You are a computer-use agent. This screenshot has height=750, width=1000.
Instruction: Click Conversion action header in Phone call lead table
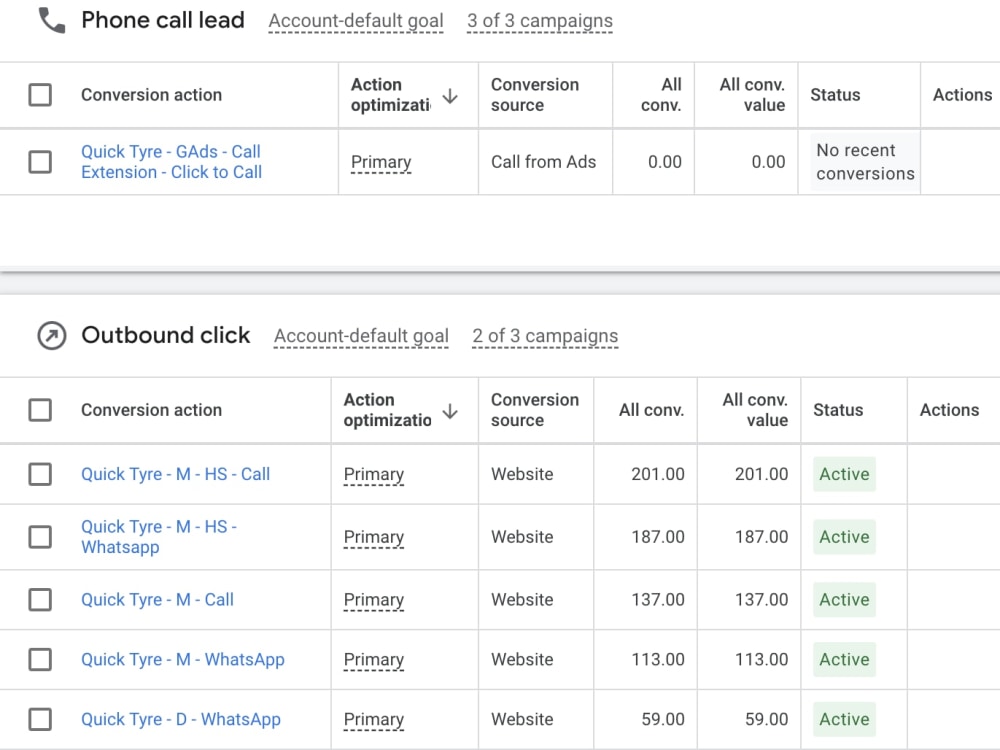click(x=151, y=95)
